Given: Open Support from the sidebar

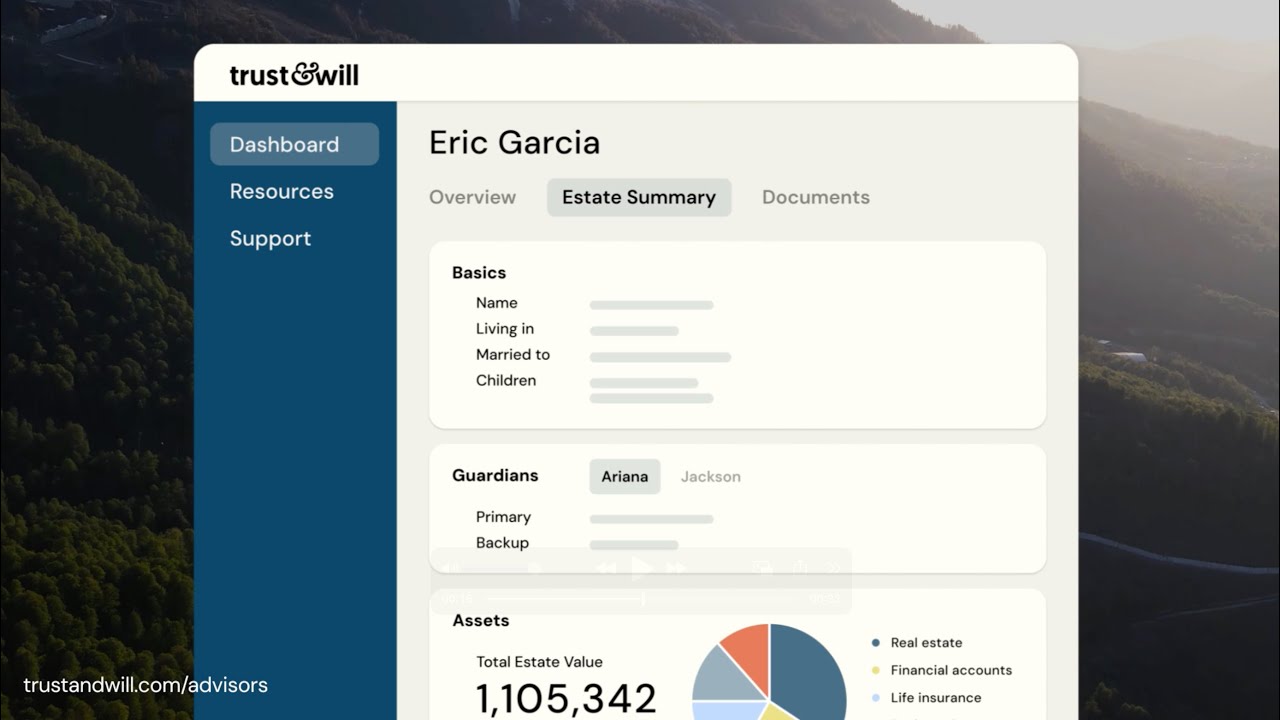Looking at the screenshot, I should (x=270, y=238).
